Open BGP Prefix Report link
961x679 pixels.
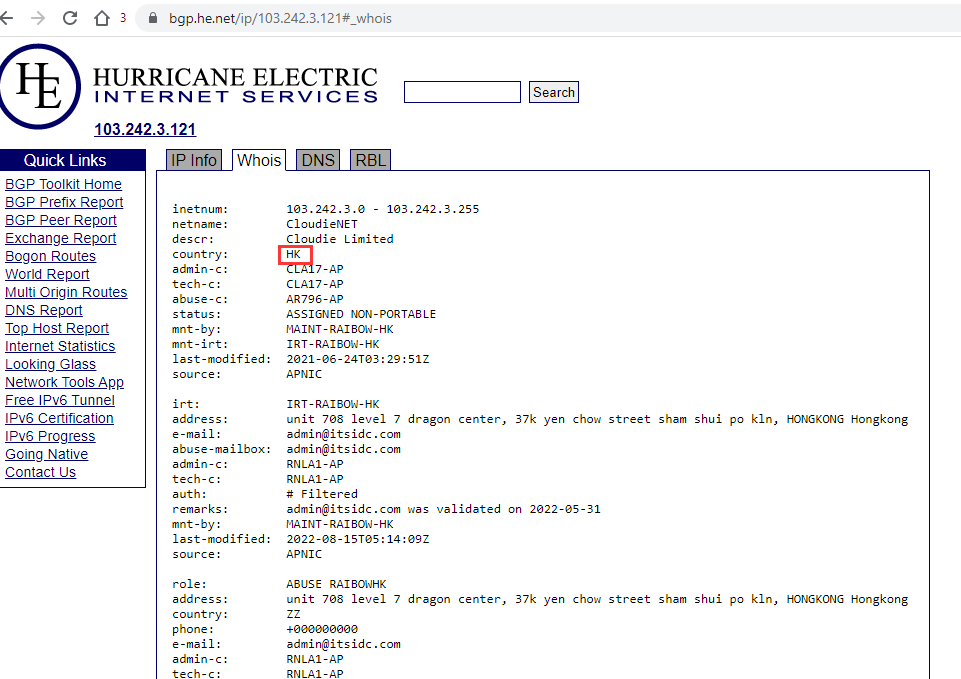(64, 202)
